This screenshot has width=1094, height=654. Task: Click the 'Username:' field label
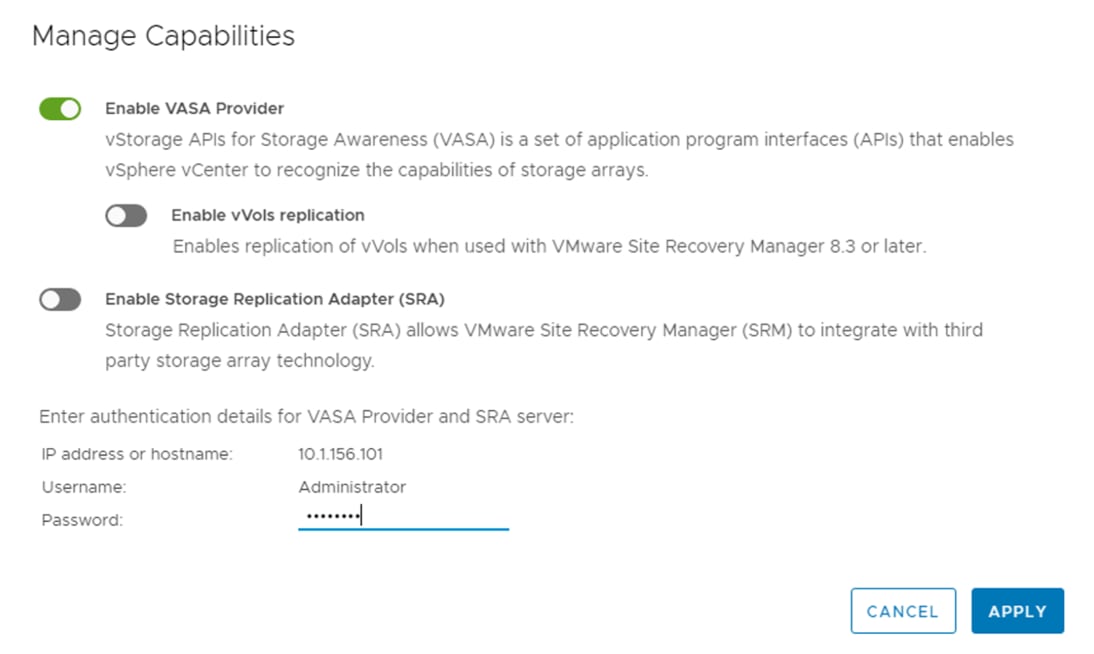point(83,487)
